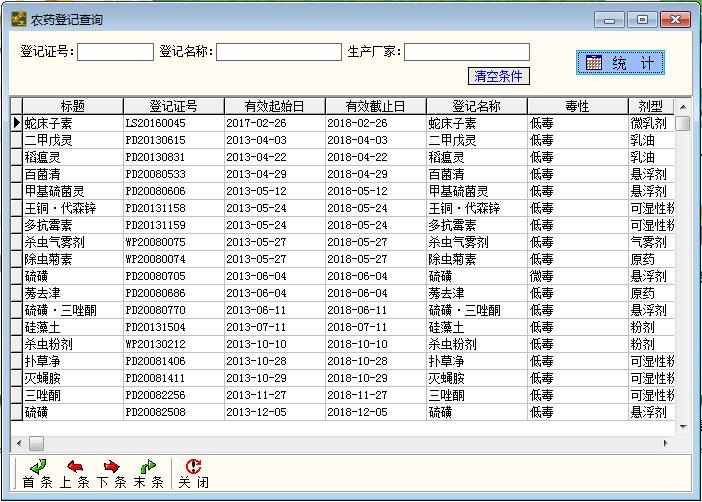The image size is (702, 502).
Task: Go to next record (下条) arrow icon
Action: 111,467
